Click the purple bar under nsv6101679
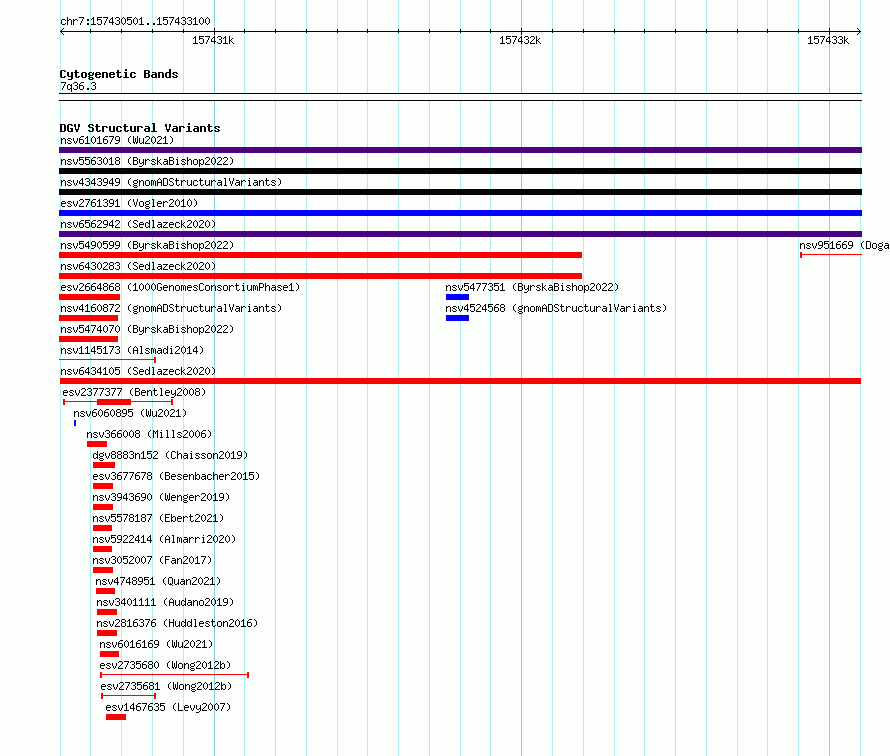Screen dimensions: 890x756 coord(460,150)
